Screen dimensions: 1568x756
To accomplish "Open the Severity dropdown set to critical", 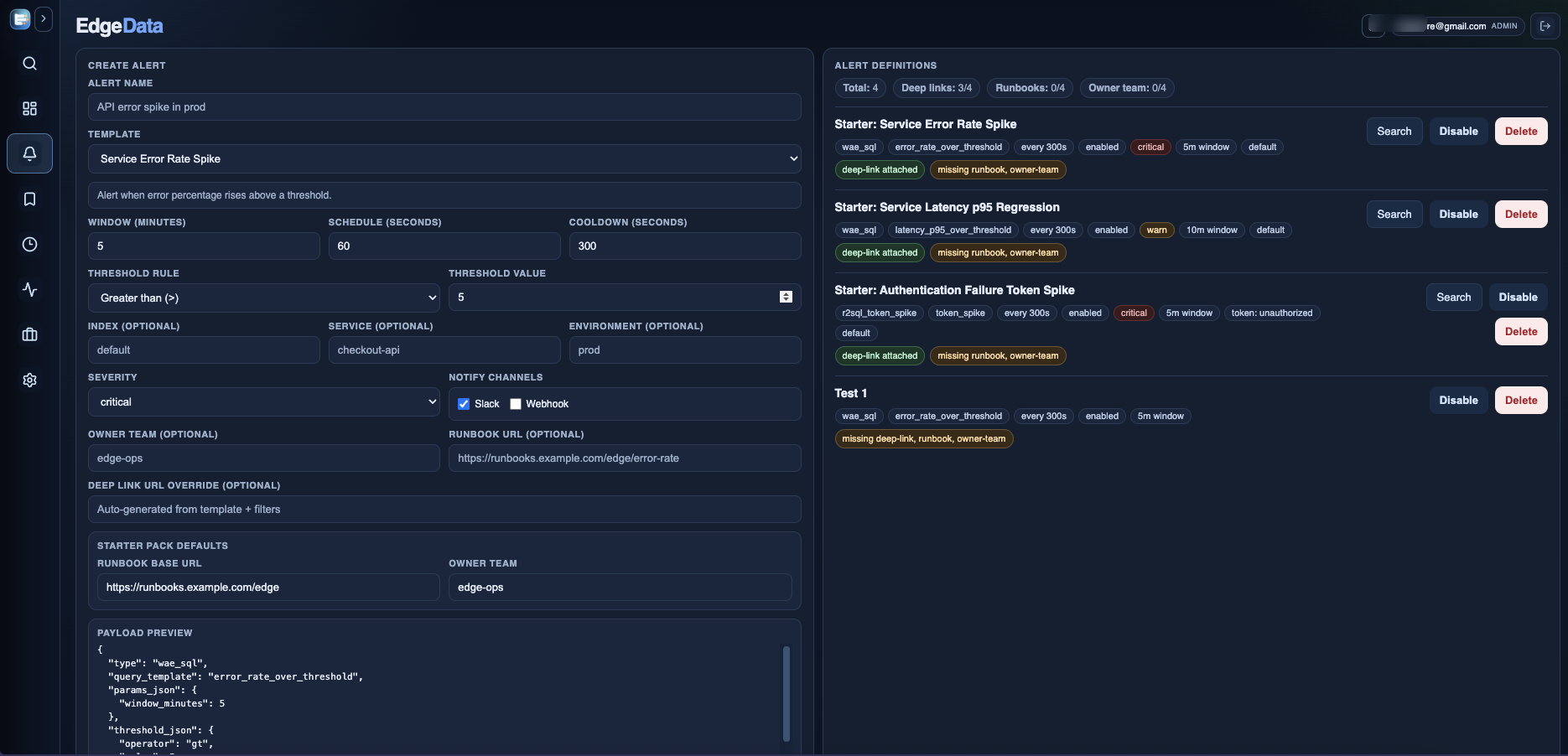I will (263, 402).
